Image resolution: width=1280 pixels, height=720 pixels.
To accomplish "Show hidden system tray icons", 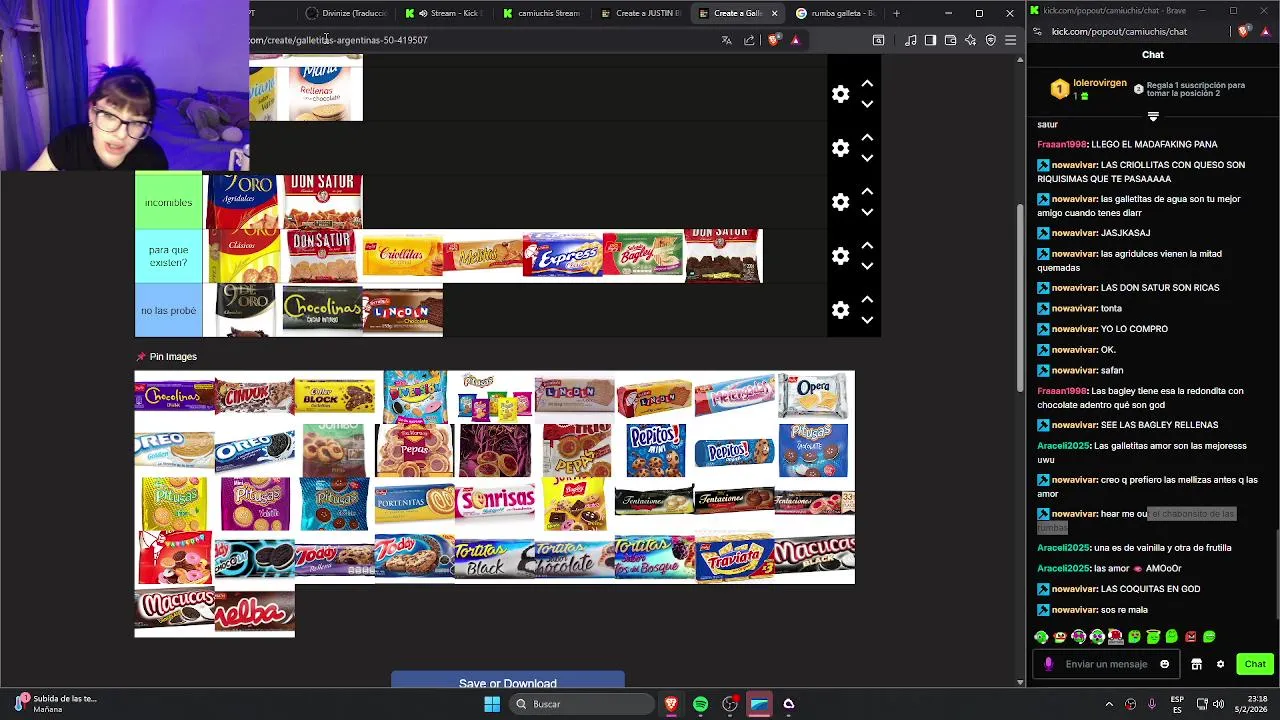I will click(x=1109, y=704).
